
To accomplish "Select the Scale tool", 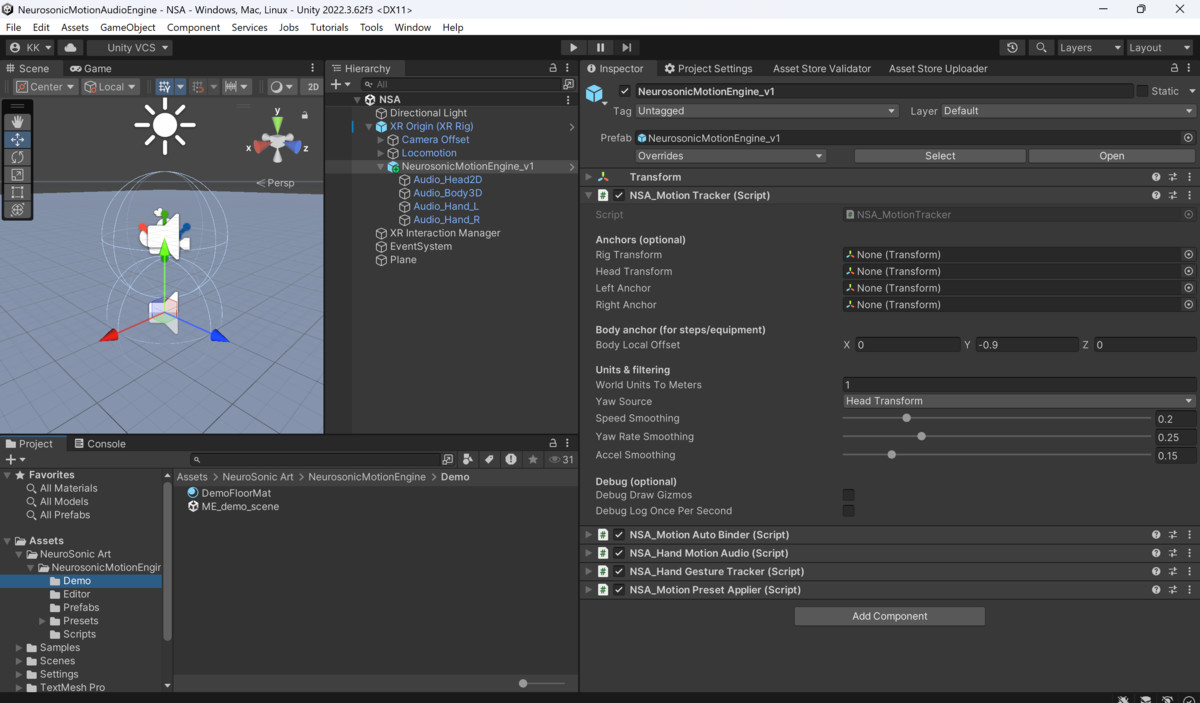I will (x=16, y=175).
